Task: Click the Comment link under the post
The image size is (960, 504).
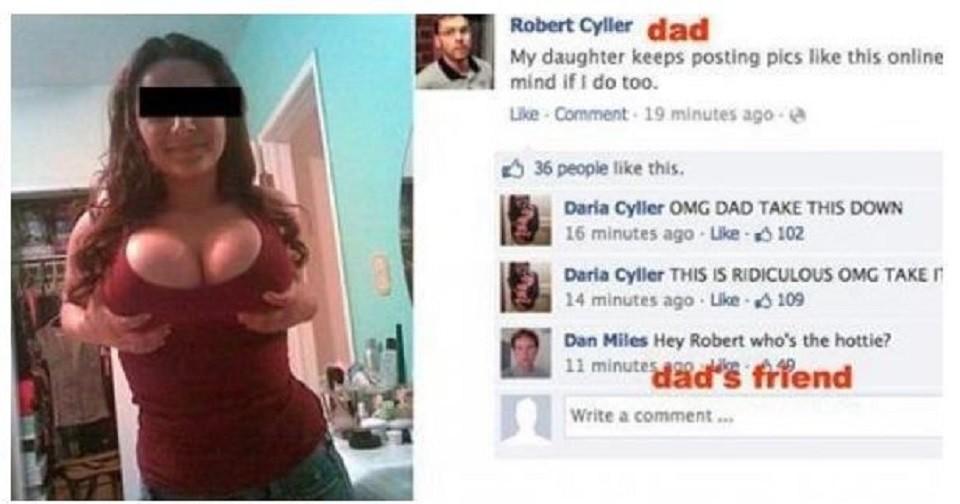Action: pyautogui.click(x=591, y=115)
